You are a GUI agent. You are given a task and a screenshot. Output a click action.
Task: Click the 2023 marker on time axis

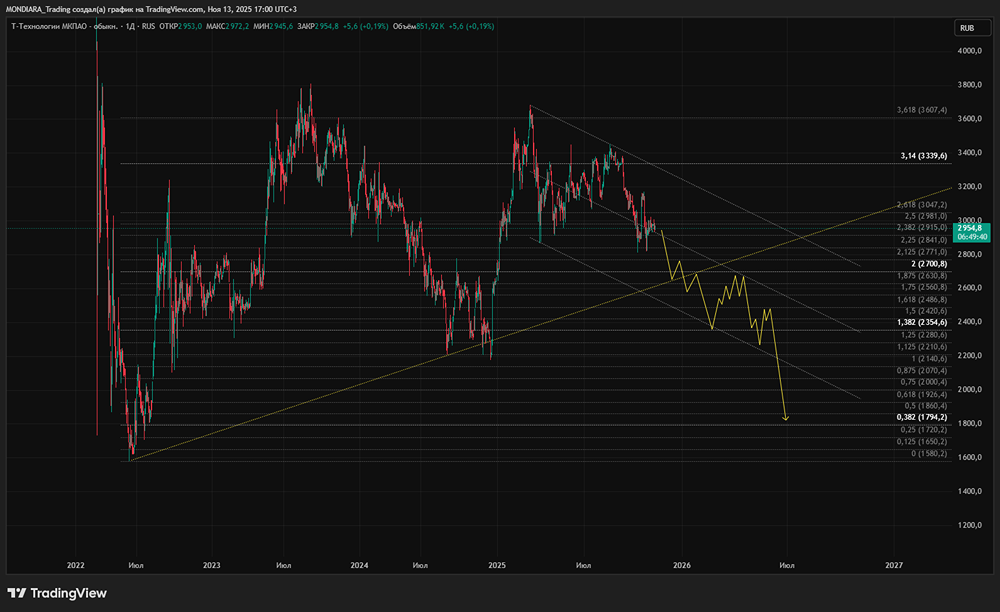click(211, 565)
